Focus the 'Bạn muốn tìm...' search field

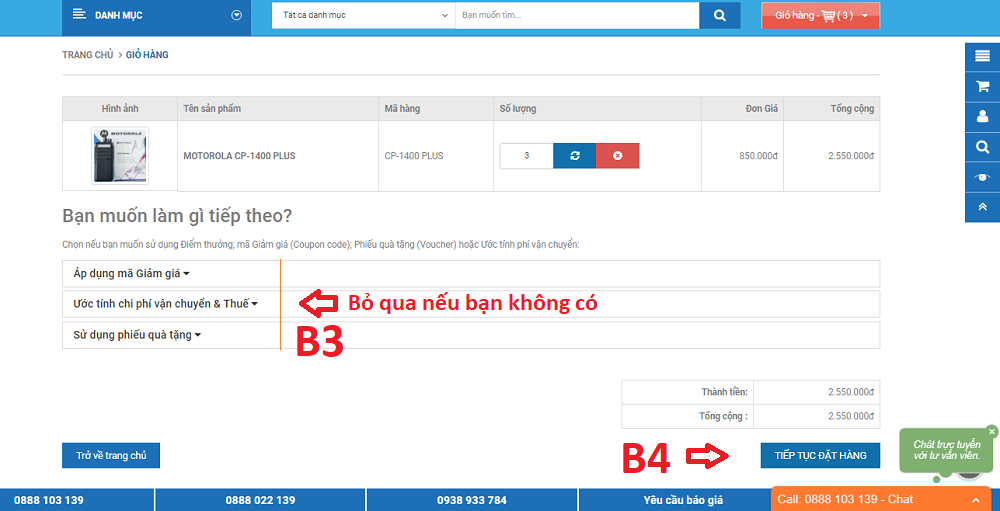[x=577, y=15]
